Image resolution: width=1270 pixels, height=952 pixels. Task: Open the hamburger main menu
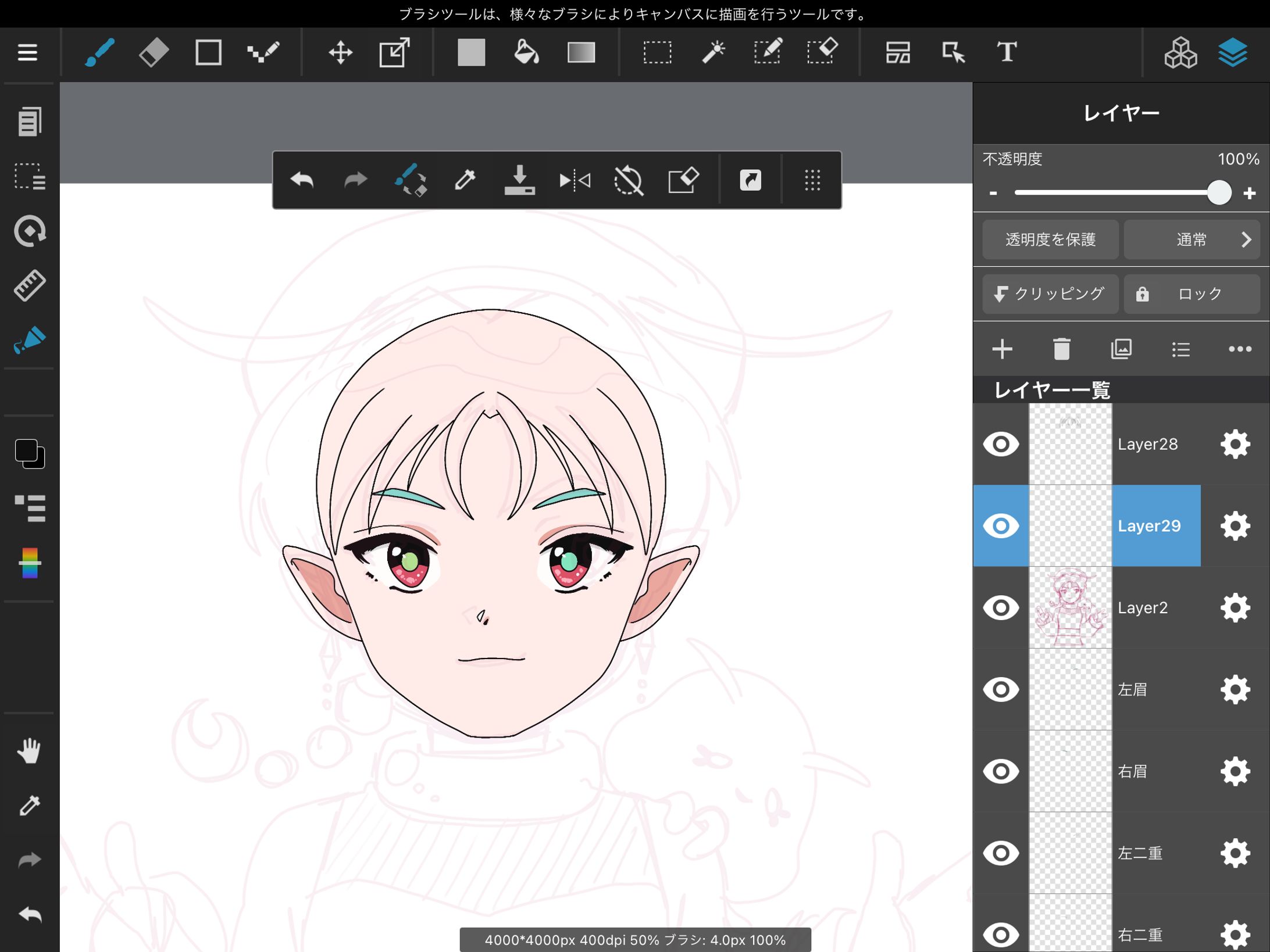point(27,53)
